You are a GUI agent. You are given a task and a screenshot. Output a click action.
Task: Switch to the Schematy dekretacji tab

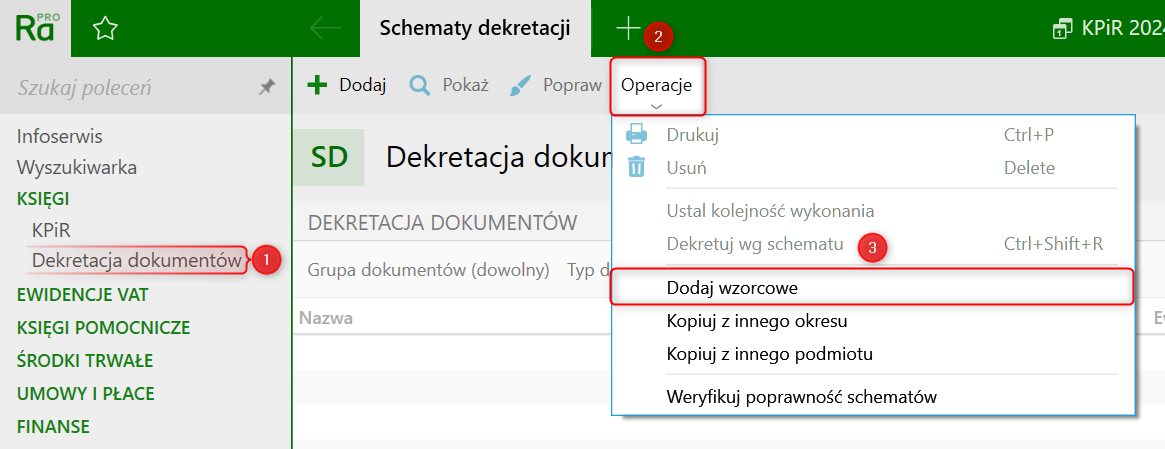click(x=475, y=29)
